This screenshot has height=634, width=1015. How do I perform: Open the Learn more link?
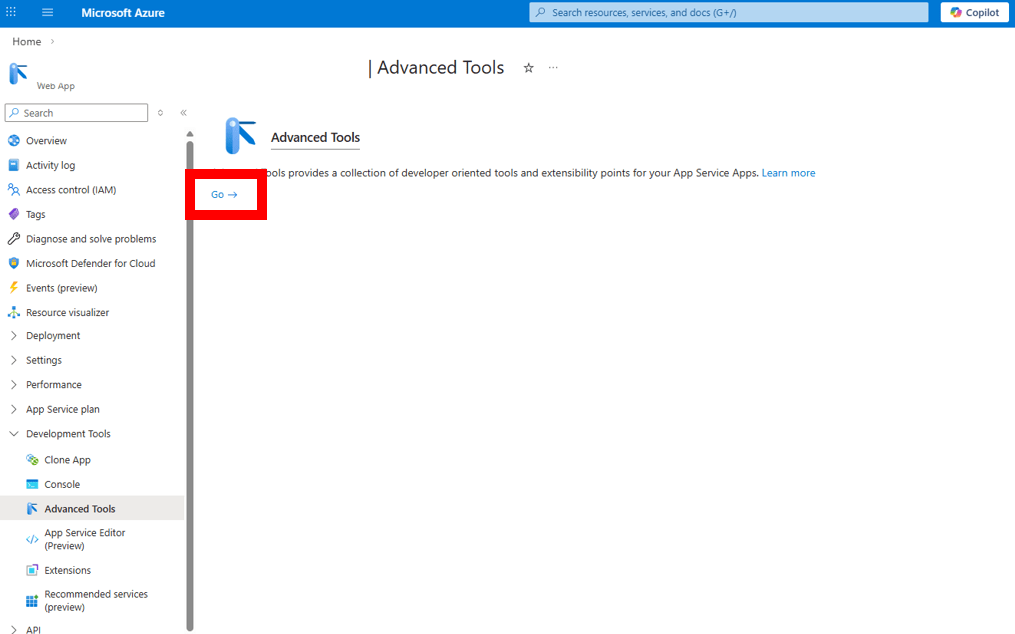click(788, 173)
